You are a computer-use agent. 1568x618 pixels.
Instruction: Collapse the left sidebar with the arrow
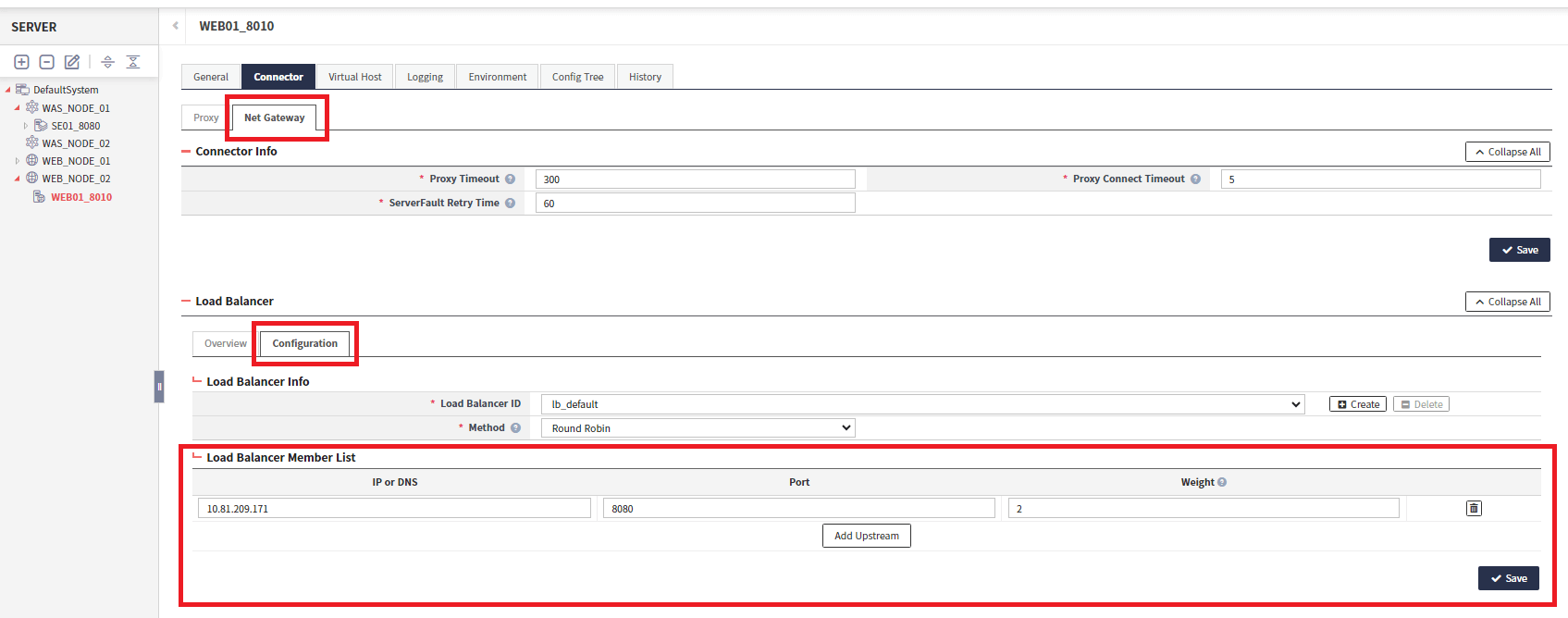pyautogui.click(x=175, y=26)
